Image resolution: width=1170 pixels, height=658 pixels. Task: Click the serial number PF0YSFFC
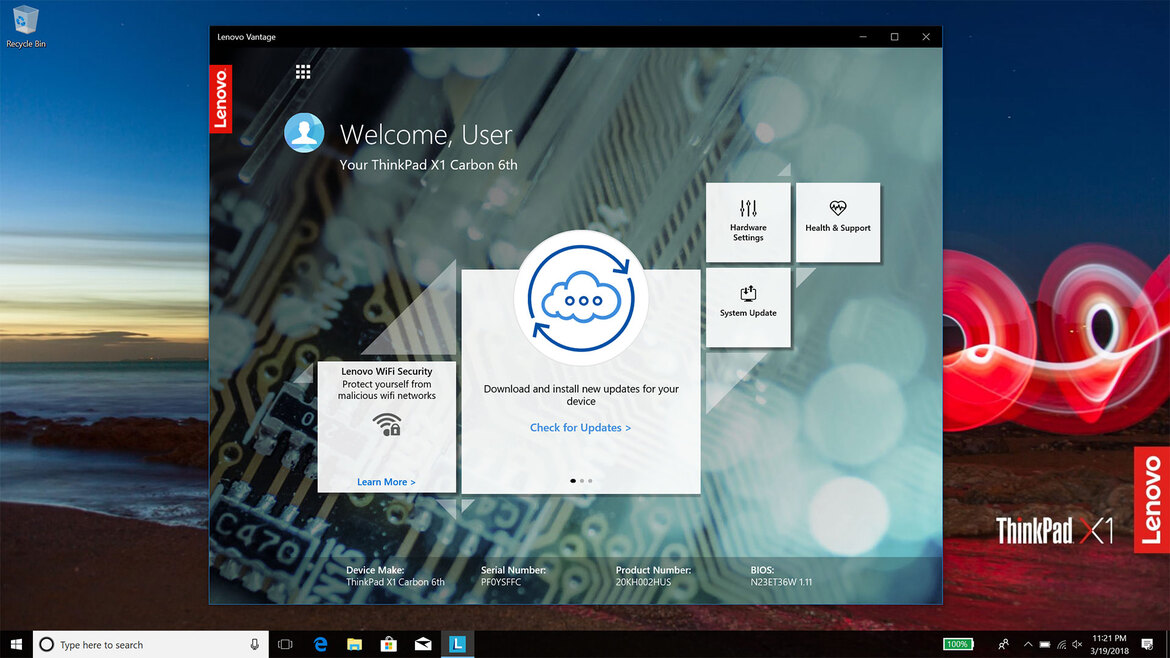point(501,582)
